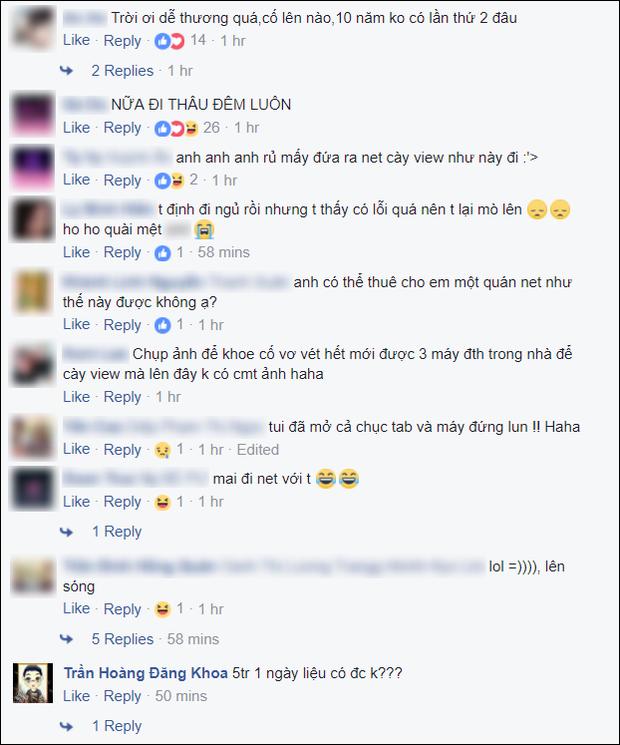Like the 'NỮA ĐI THÂU ĐÊM LUÔN' comment
620x745 pixels.
tap(76, 128)
